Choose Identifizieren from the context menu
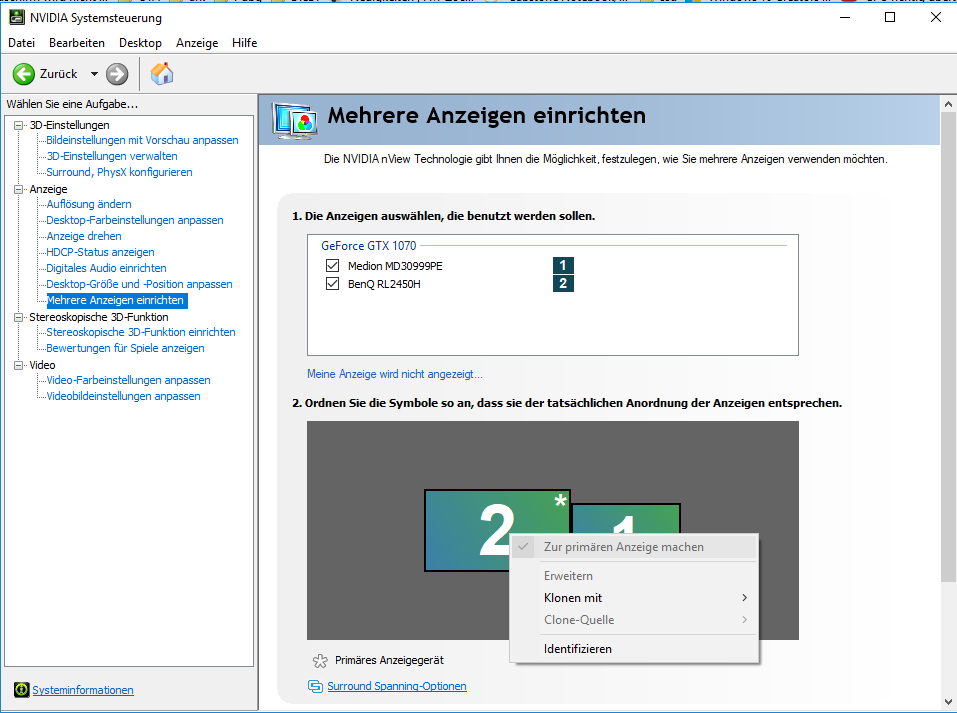 (634, 649)
